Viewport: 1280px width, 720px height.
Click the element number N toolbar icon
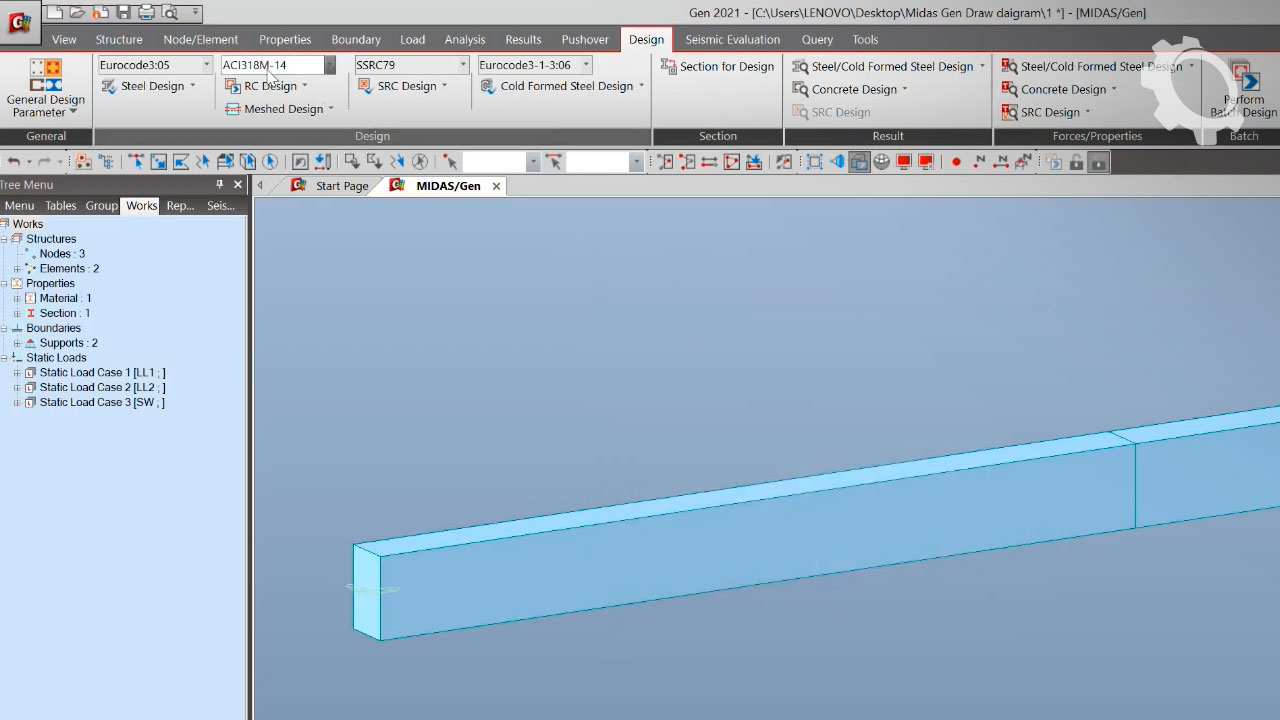(x=1001, y=162)
